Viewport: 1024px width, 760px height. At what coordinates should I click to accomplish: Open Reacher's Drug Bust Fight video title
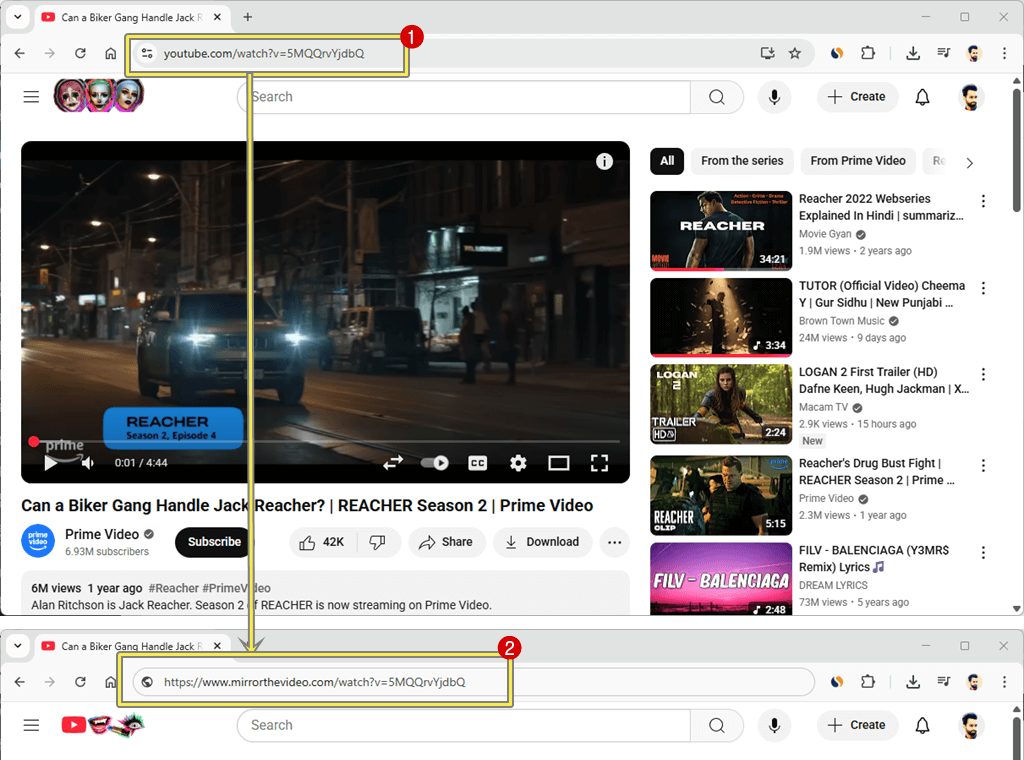876,471
